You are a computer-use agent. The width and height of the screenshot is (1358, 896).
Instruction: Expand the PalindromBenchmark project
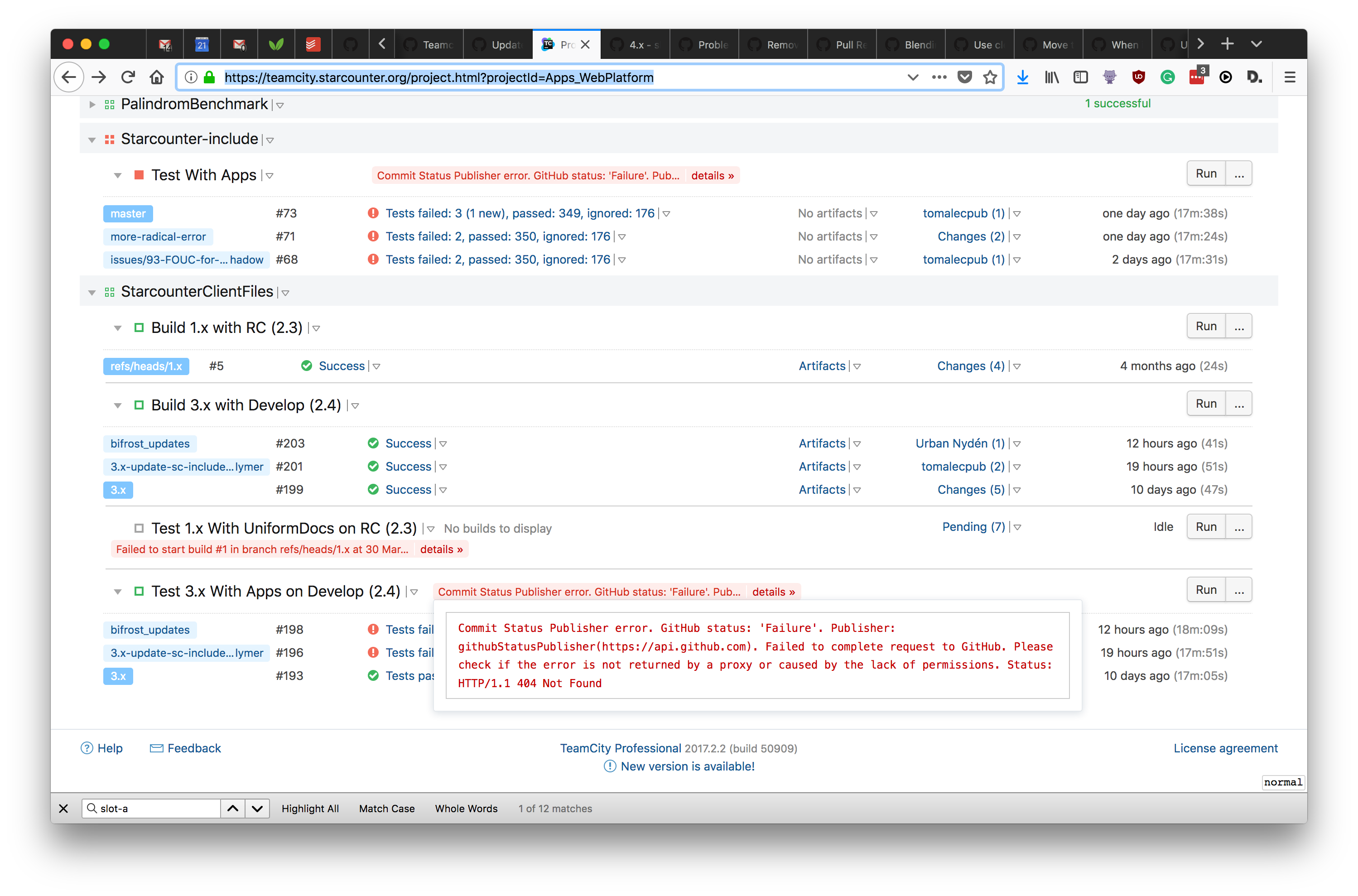click(92, 105)
